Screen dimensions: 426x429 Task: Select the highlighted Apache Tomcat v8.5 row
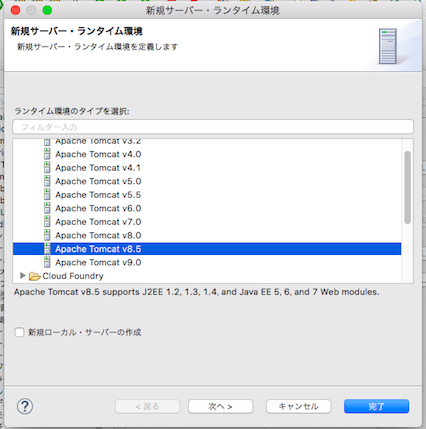click(207, 249)
